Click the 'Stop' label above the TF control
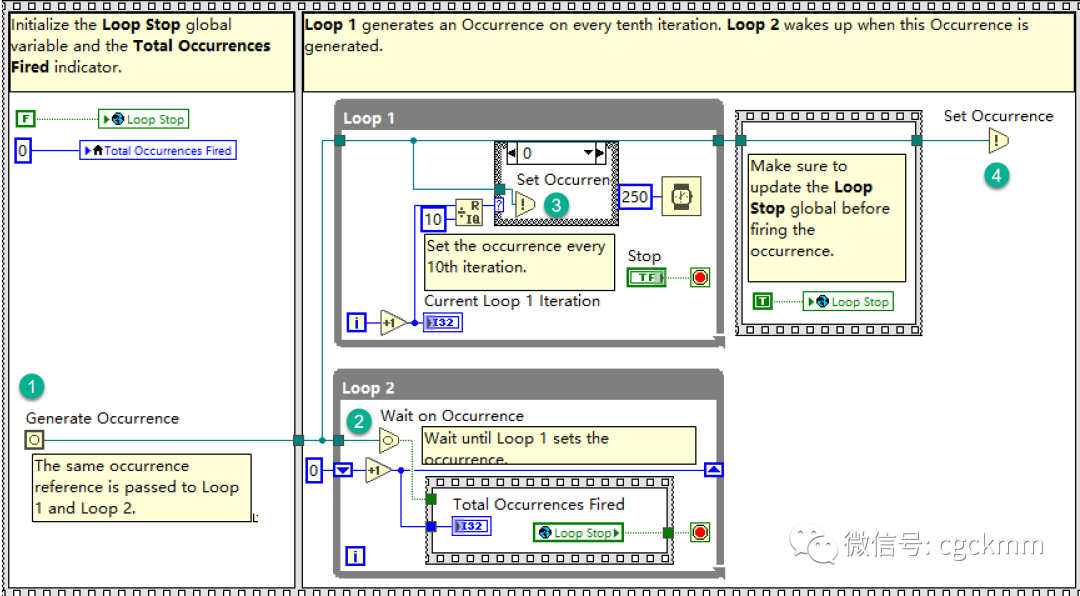 pyautogui.click(x=644, y=256)
